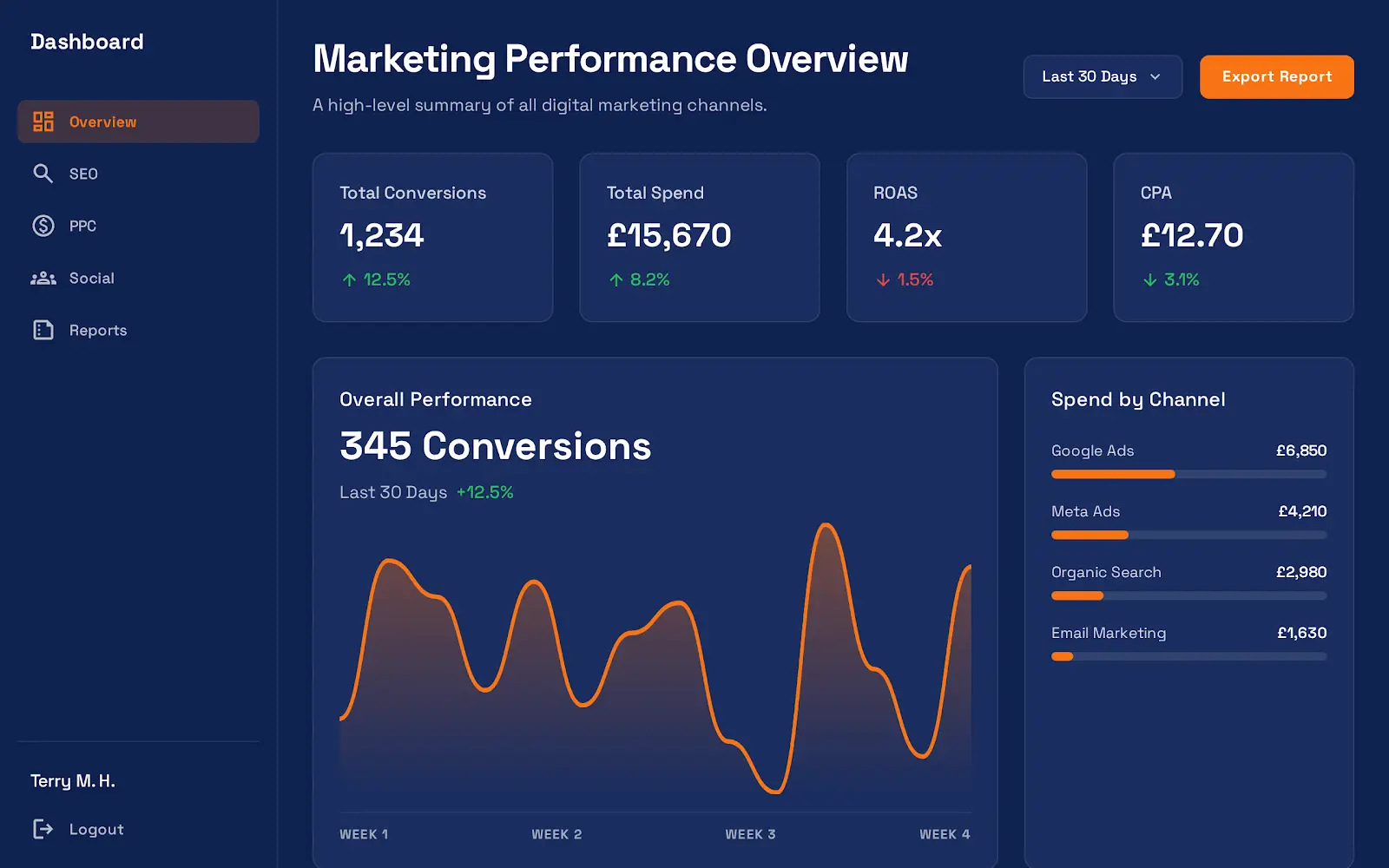
Task: Click the chevron in the date range selector
Action: [1155, 76]
